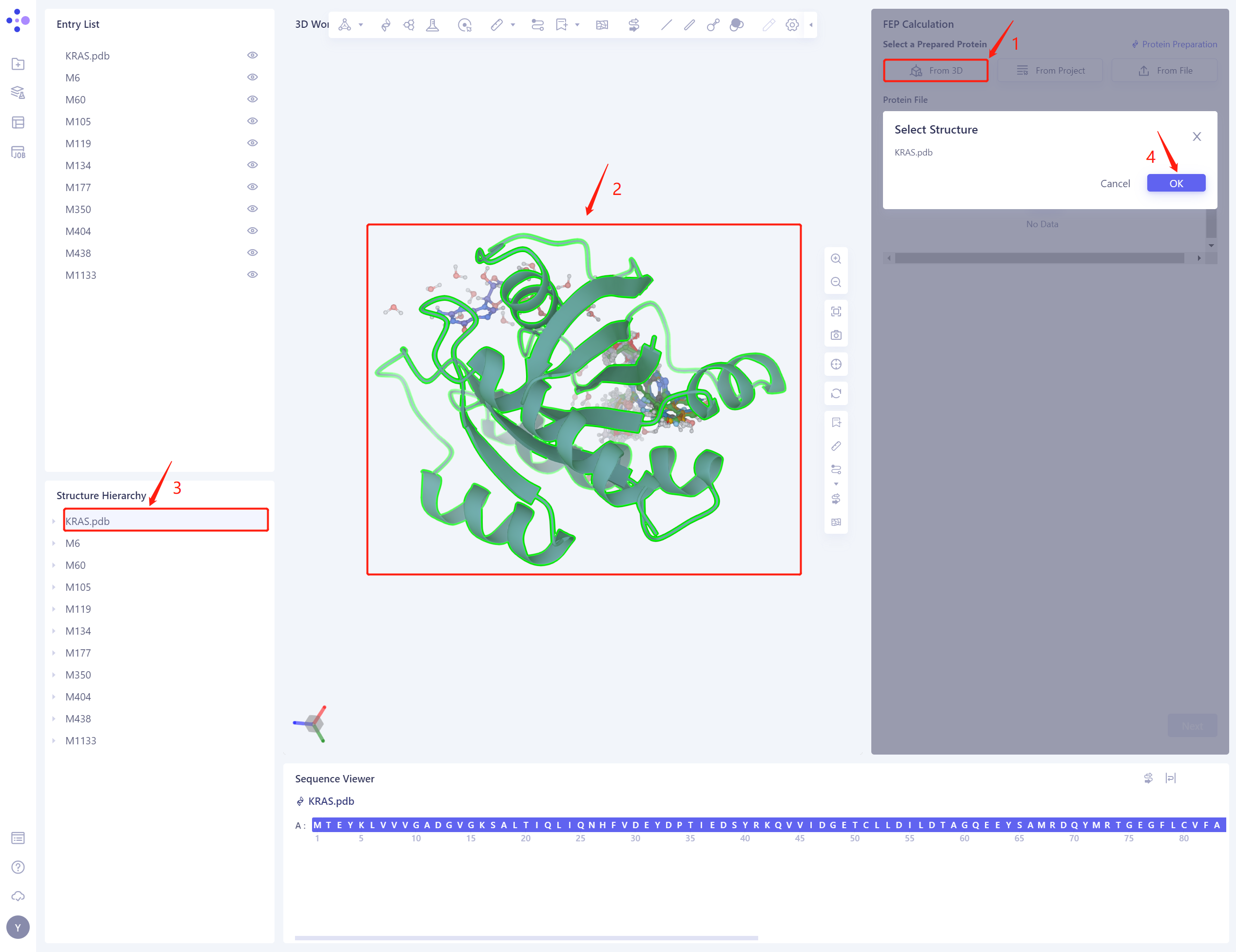Open dropdown next to toolbar ruler tool
The height and width of the screenshot is (952, 1236).
tap(513, 25)
